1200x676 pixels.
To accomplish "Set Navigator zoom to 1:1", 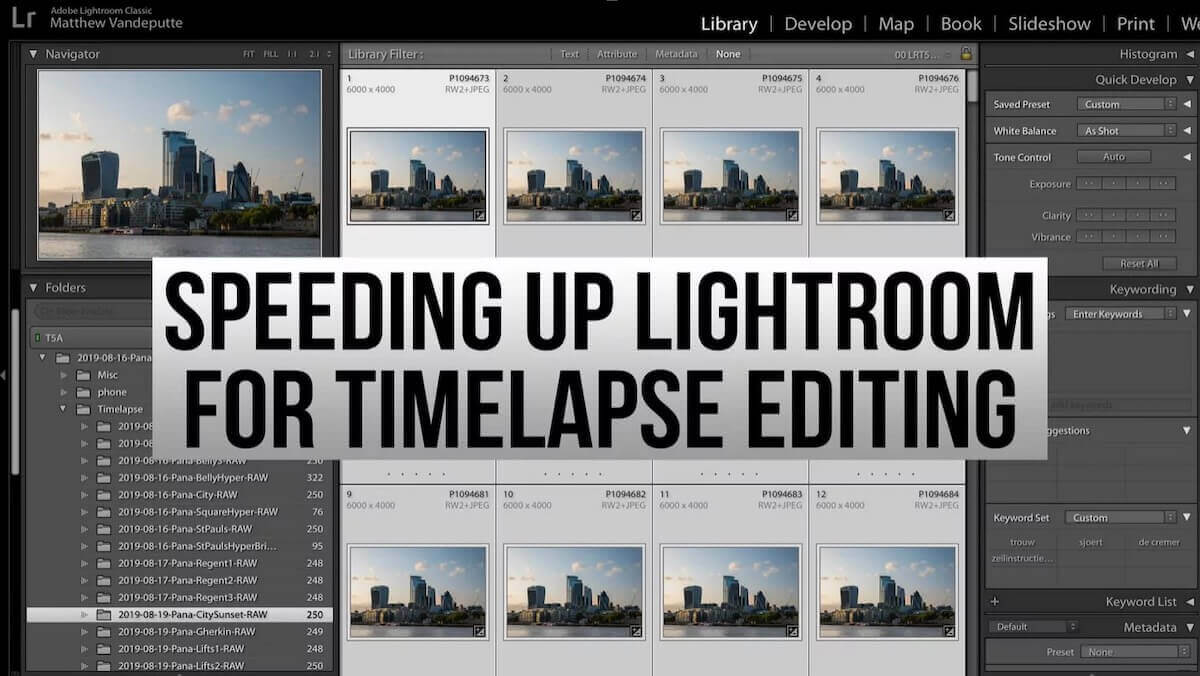I will (x=292, y=54).
